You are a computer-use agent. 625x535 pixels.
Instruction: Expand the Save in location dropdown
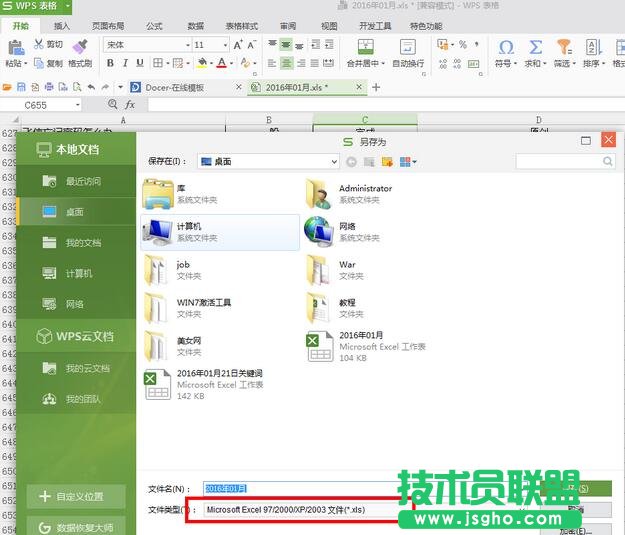pyautogui.click(x=334, y=162)
